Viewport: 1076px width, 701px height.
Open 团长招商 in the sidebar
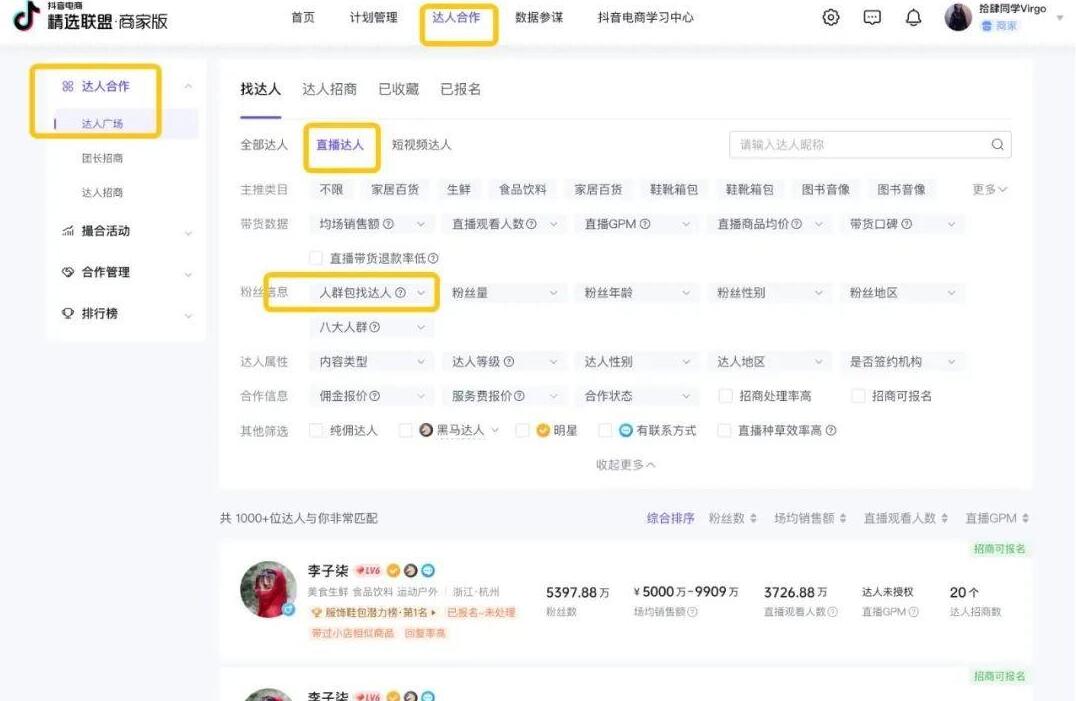pos(102,158)
